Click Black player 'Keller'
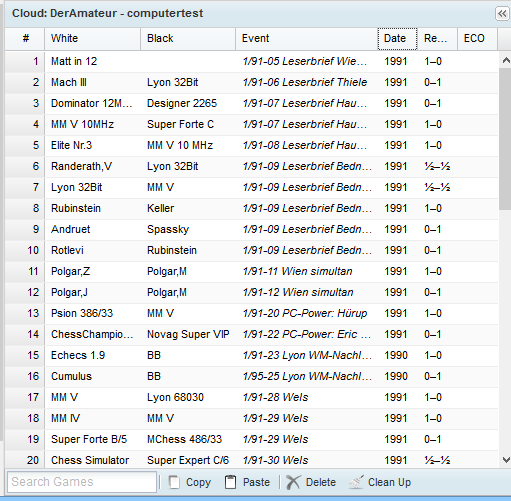 point(161,208)
